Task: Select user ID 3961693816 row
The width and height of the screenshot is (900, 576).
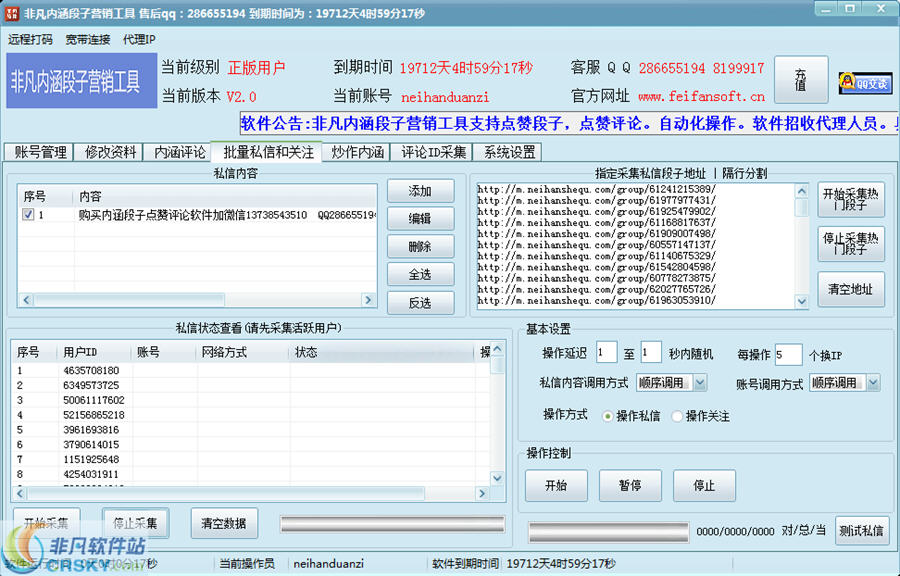Action: click(x=251, y=430)
